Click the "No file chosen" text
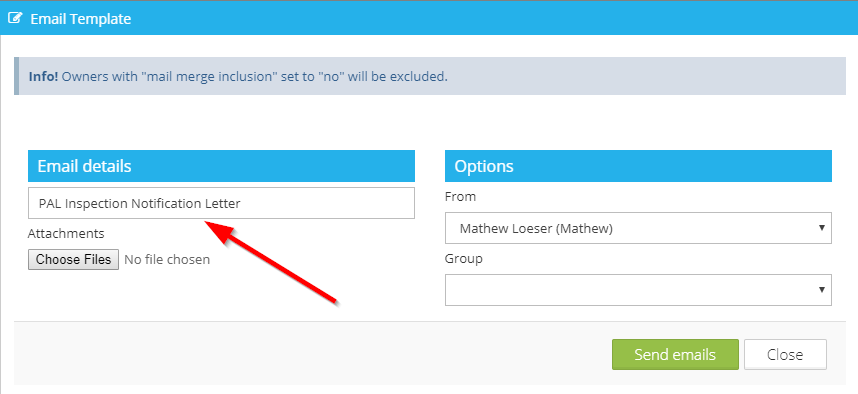The height and width of the screenshot is (394, 858). click(167, 259)
